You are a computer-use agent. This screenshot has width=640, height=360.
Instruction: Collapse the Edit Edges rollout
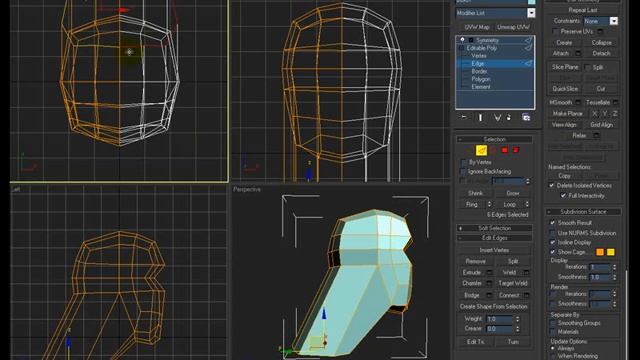click(x=494, y=238)
